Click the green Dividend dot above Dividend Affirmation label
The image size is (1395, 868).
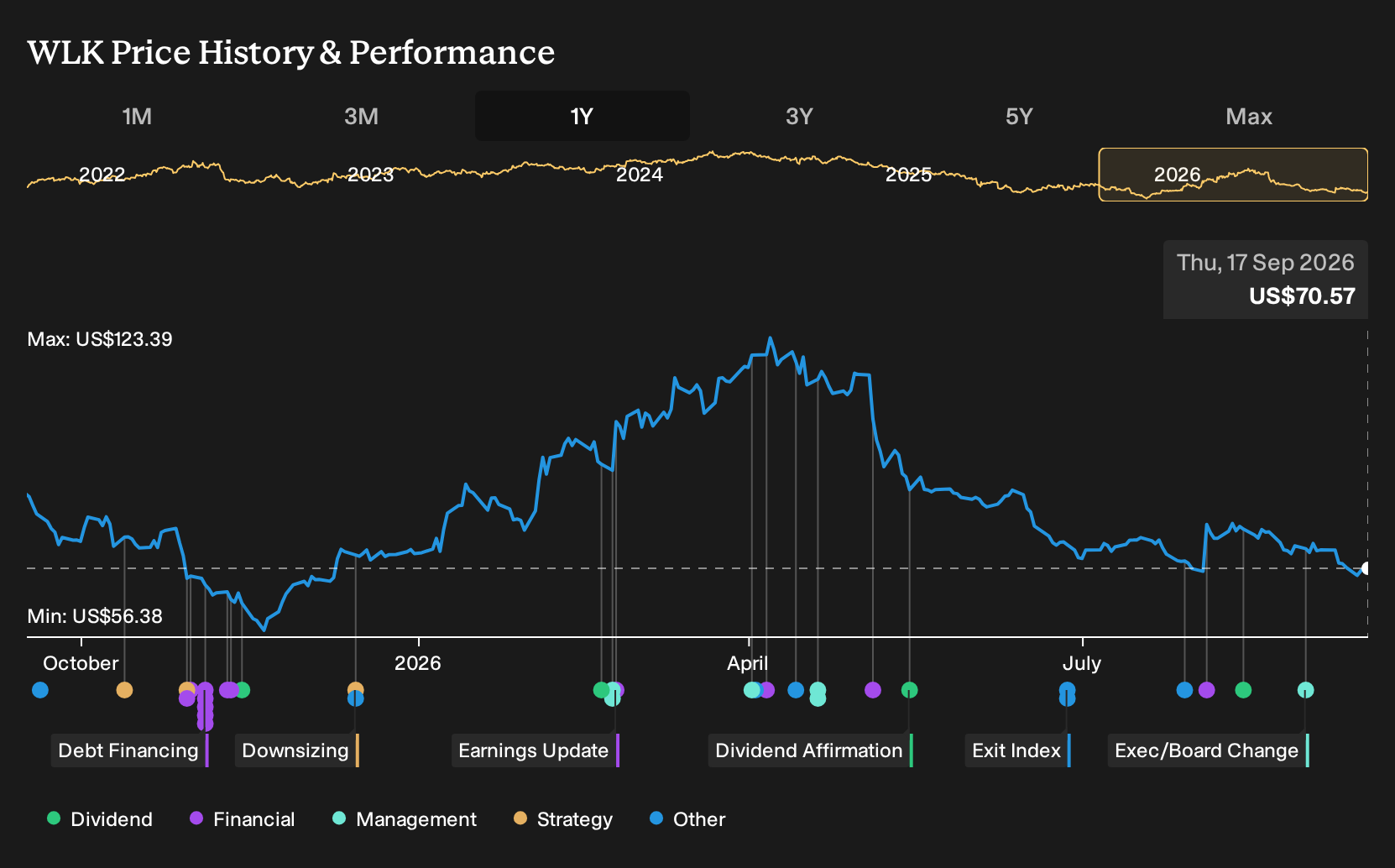point(909,690)
